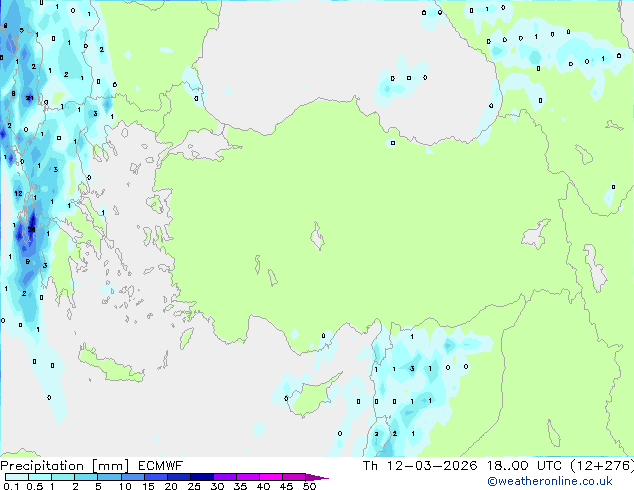Click the weatheronline.co.uk copyright watermark
The height and width of the screenshot is (490, 634).
(x=564, y=482)
